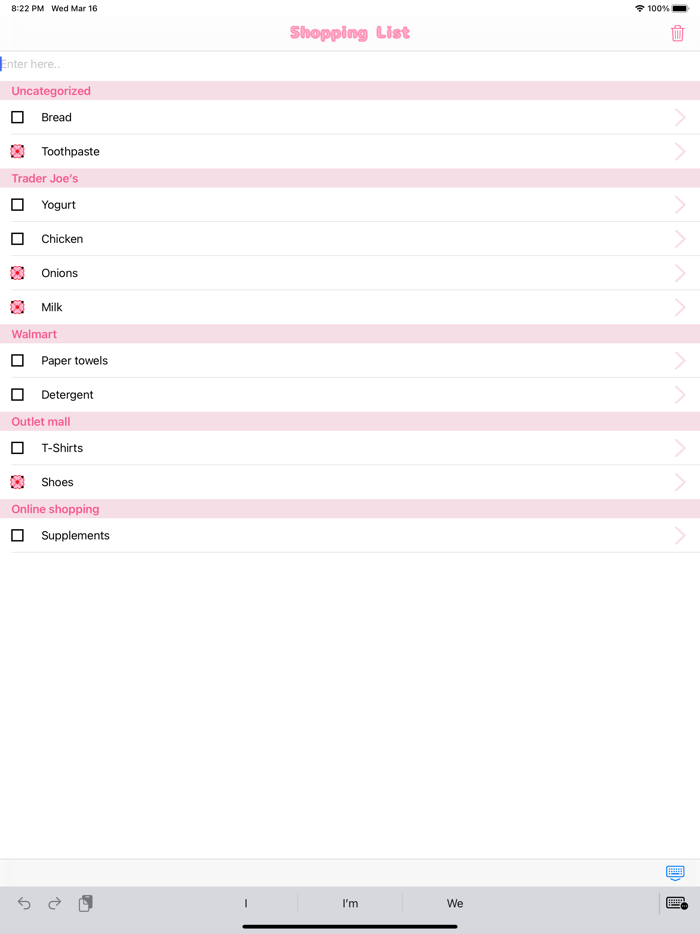Screen dimensions: 700x934
Task: Tap the "We" predictive text suggestion
Action: 455,903
